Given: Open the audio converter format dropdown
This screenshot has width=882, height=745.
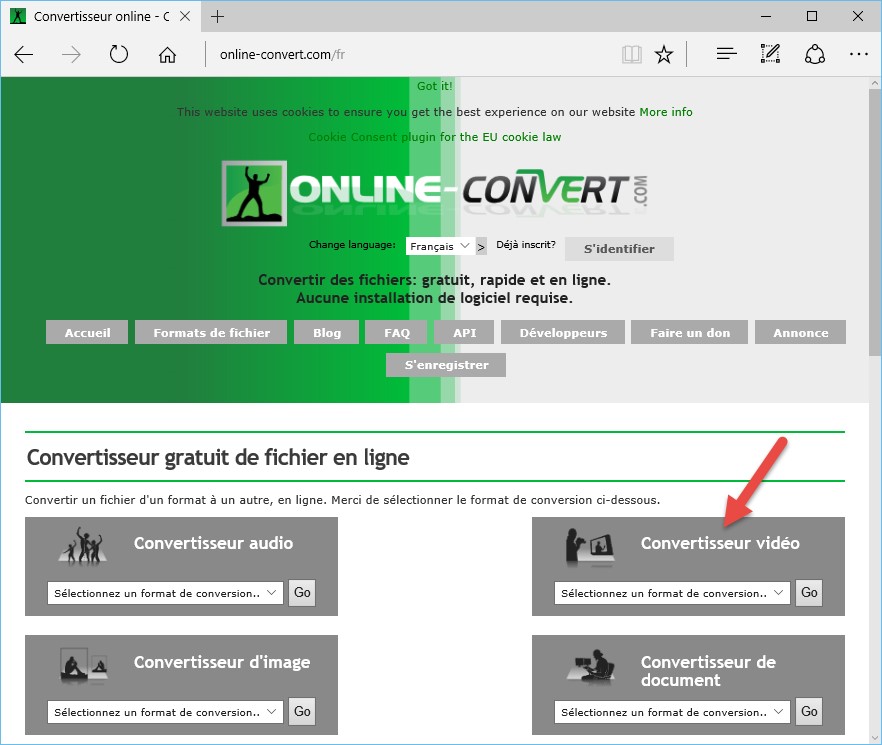Looking at the screenshot, I should tap(165, 593).
